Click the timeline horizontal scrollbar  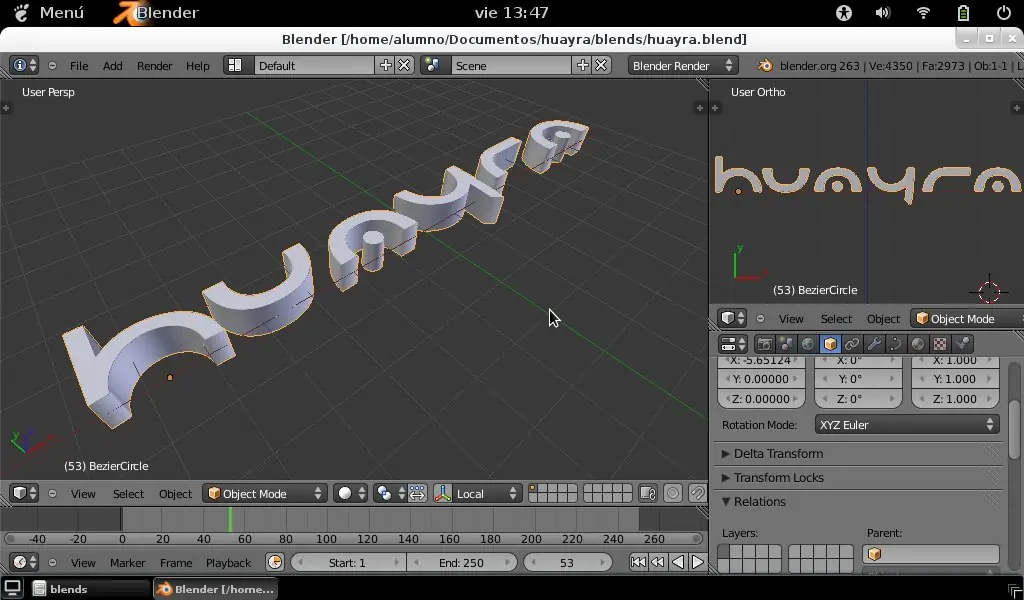pyautogui.click(x=353, y=539)
